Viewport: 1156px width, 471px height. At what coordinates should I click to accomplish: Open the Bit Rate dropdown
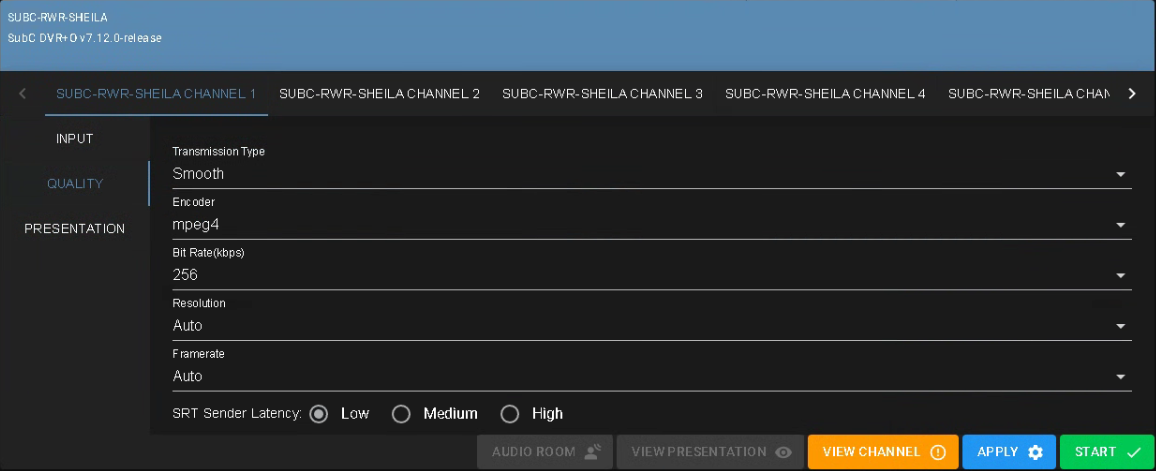click(x=1120, y=275)
